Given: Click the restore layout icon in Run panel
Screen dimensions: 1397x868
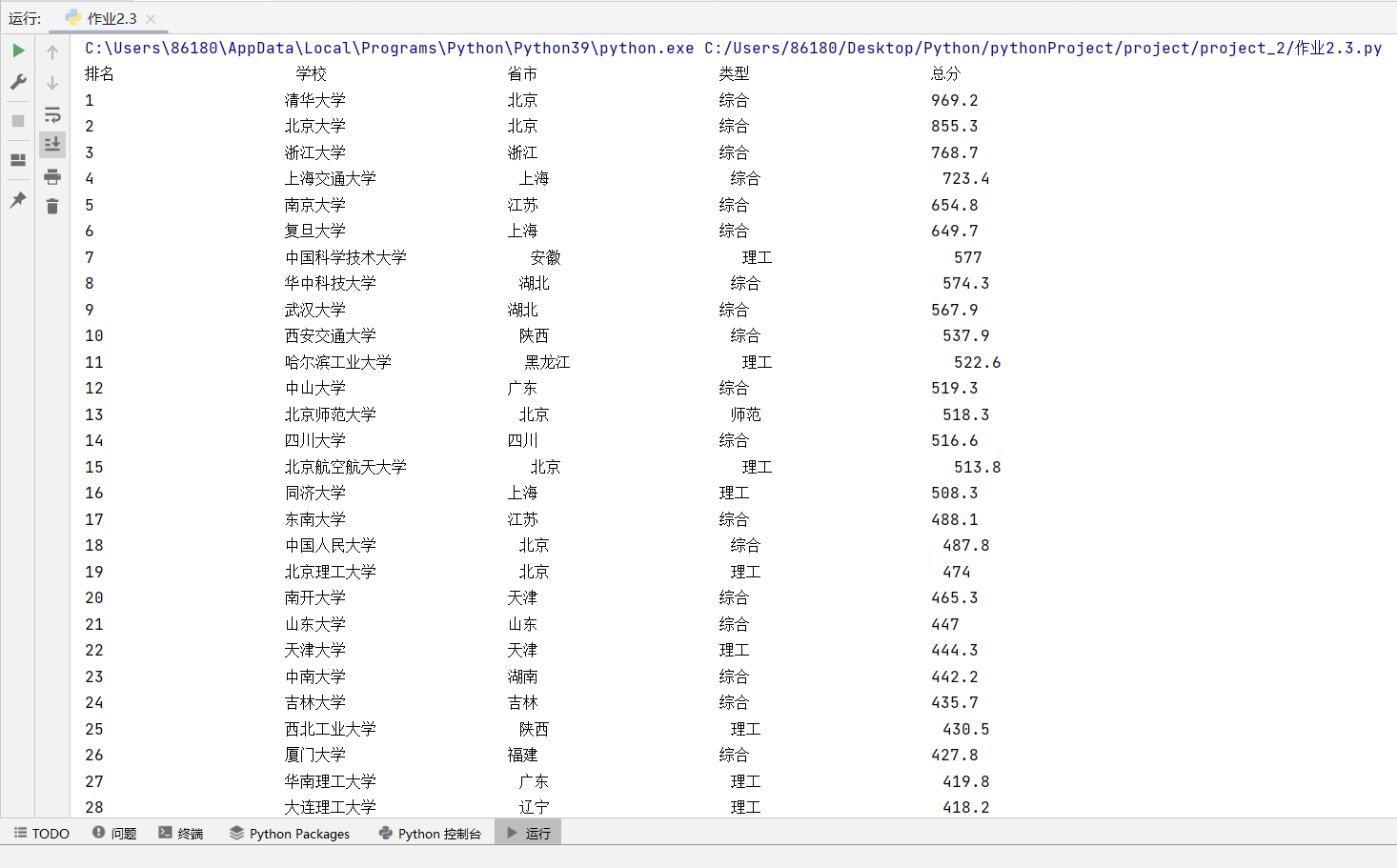Looking at the screenshot, I should point(18,160).
